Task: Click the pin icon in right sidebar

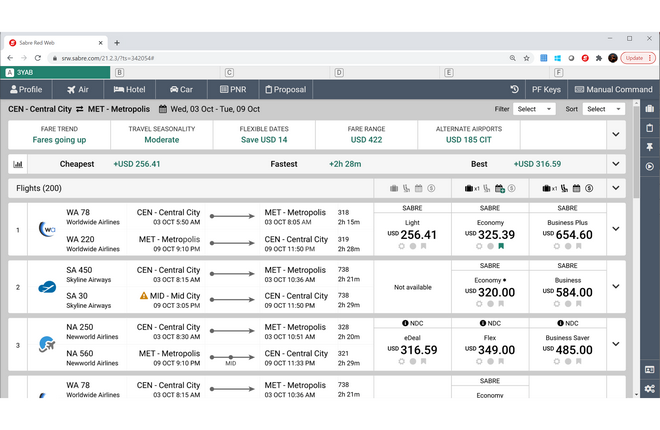Action: coord(649,147)
